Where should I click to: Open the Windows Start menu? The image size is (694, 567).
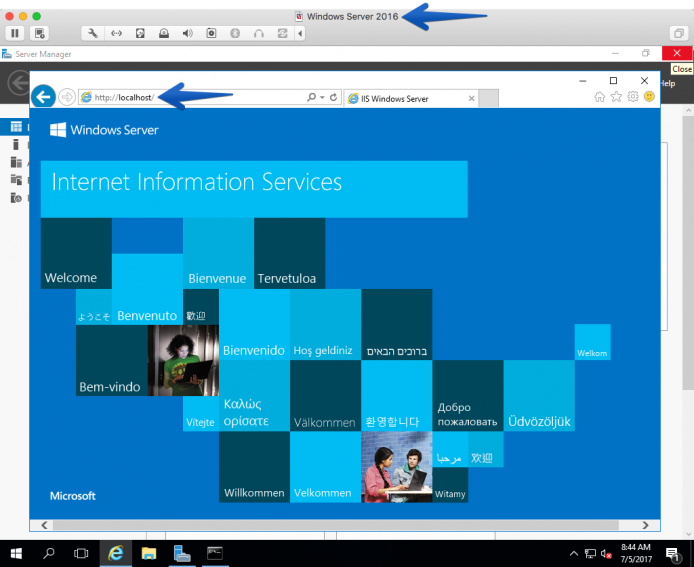[16, 553]
